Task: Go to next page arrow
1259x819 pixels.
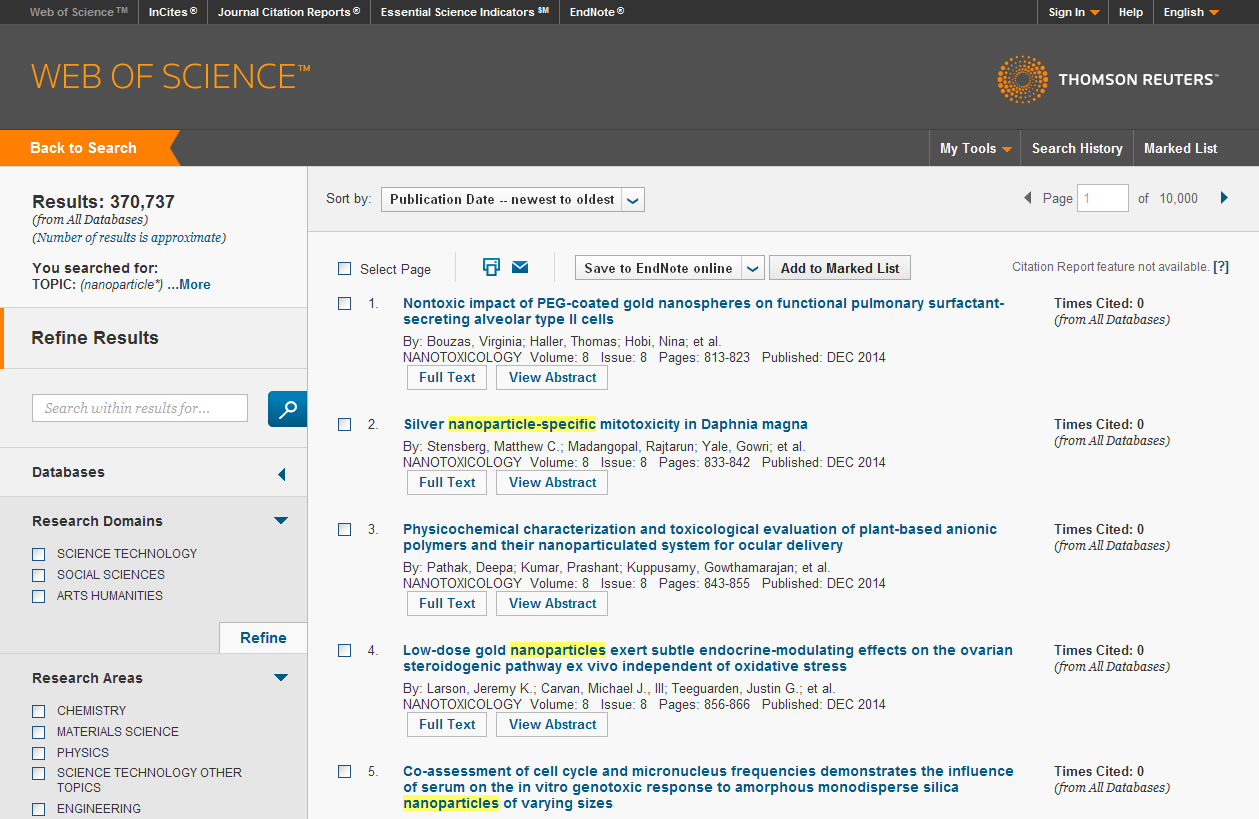Action: [1224, 198]
